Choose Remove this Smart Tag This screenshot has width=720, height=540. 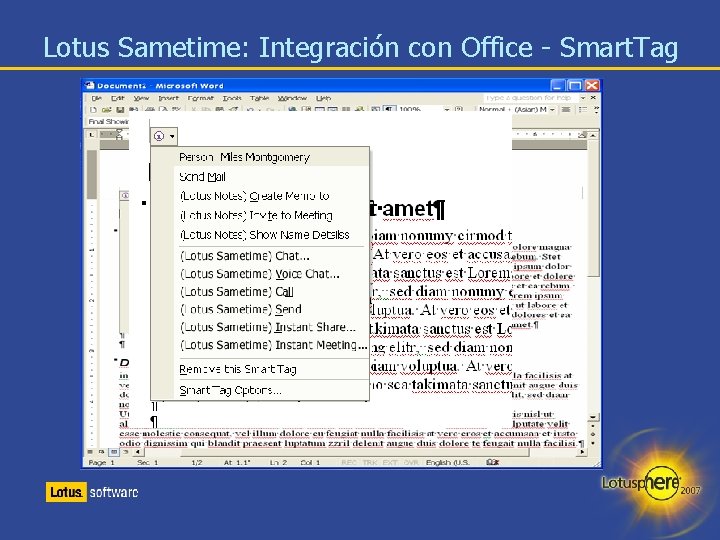click(260, 369)
